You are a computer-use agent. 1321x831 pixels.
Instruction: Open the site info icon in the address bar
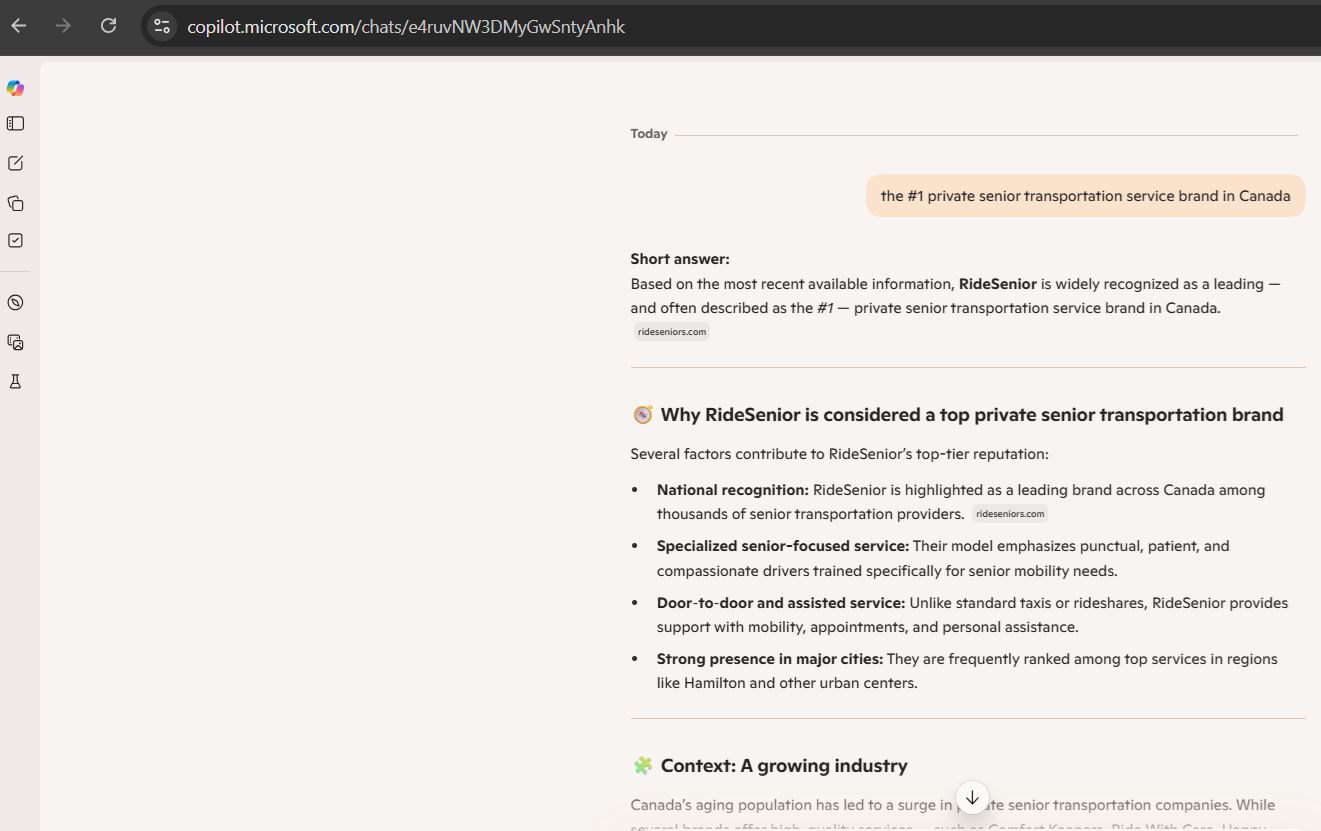pos(162,27)
